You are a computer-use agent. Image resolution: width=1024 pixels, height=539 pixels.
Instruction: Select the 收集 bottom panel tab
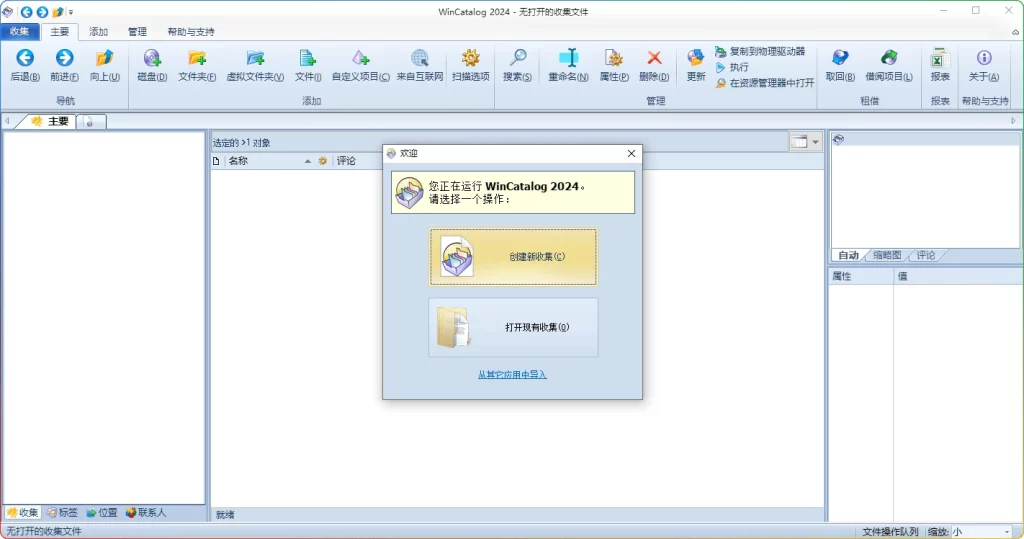coord(22,513)
